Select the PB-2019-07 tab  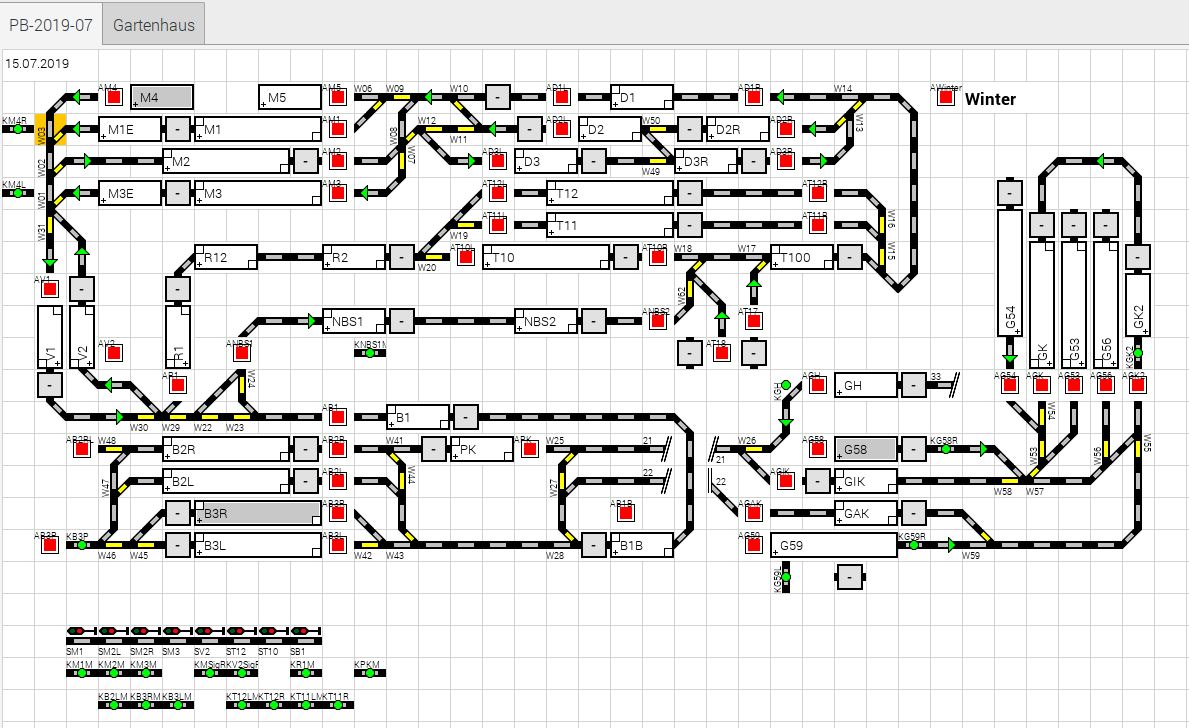[x=51, y=24]
